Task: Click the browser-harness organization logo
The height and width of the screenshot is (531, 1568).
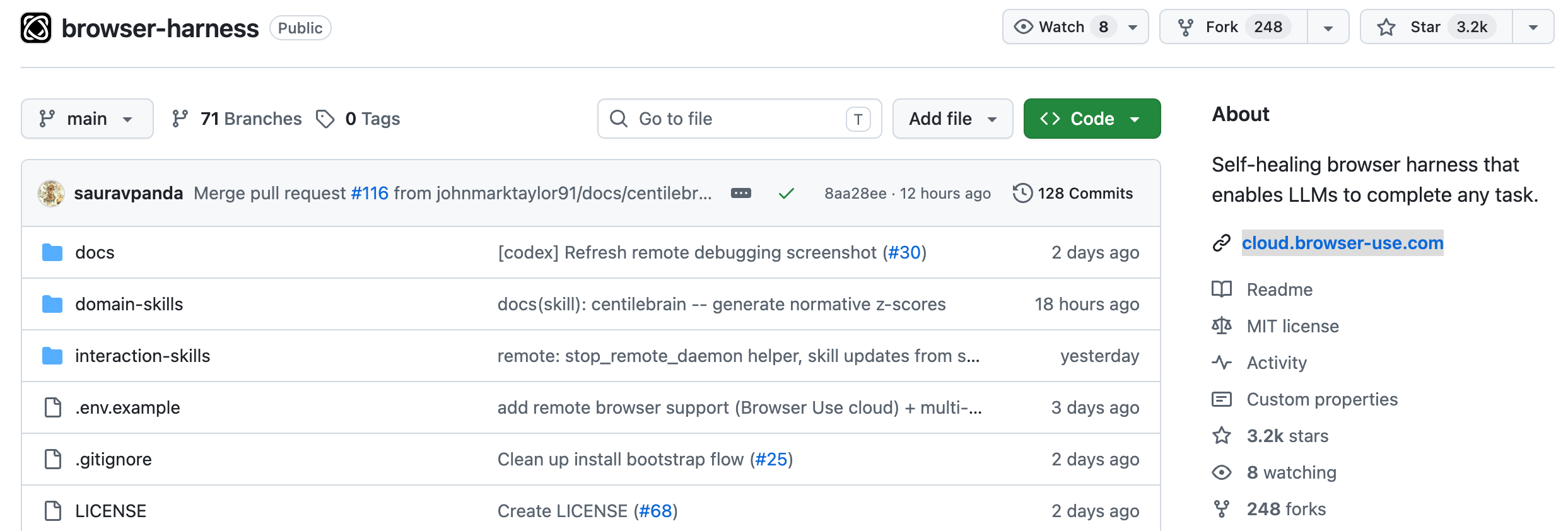Action: pyautogui.click(x=36, y=28)
